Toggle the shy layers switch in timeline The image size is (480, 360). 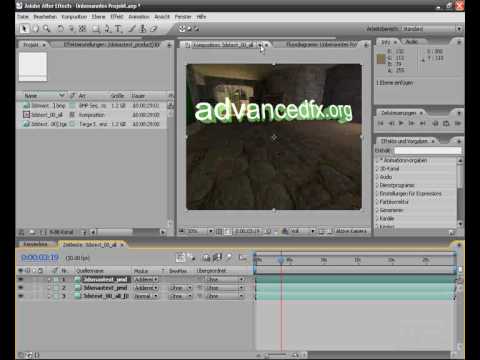click(206, 258)
